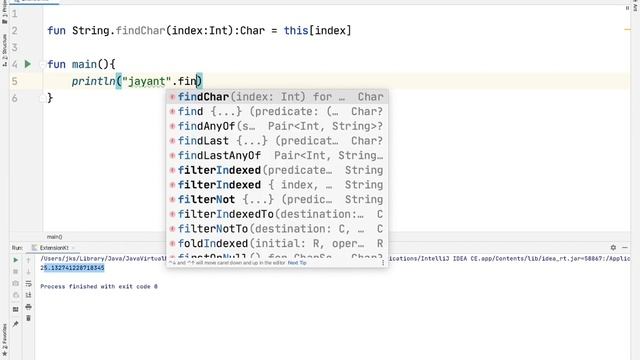Click main() breadcrumb below editor

(54, 237)
